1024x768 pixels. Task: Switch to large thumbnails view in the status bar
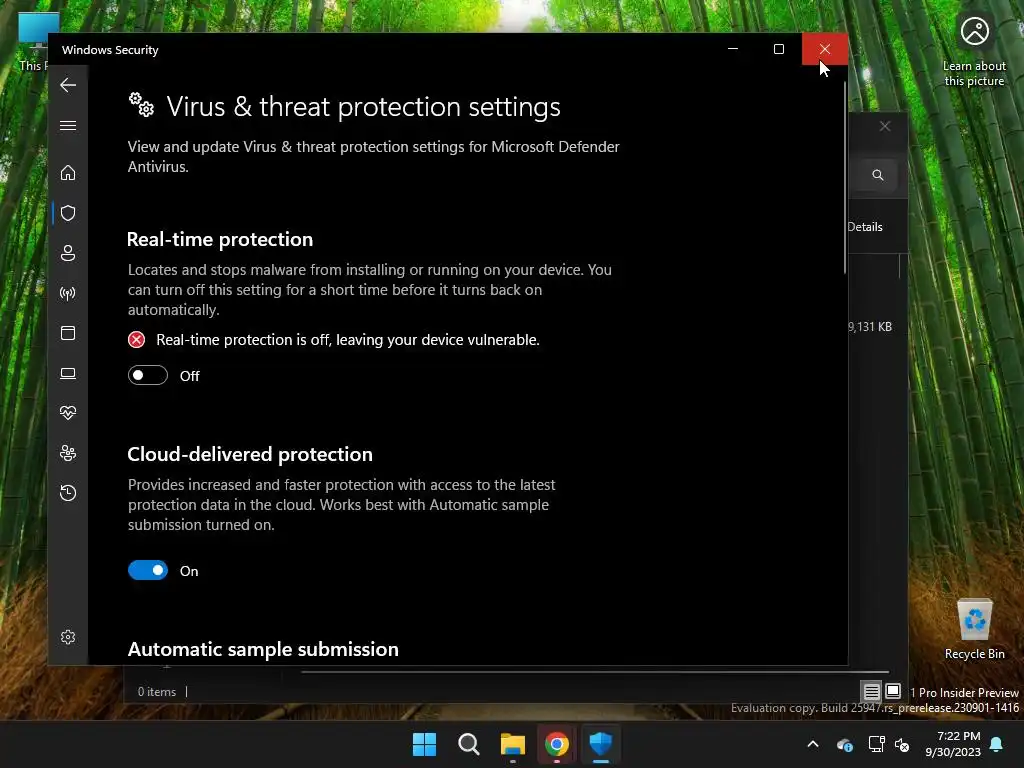click(893, 691)
